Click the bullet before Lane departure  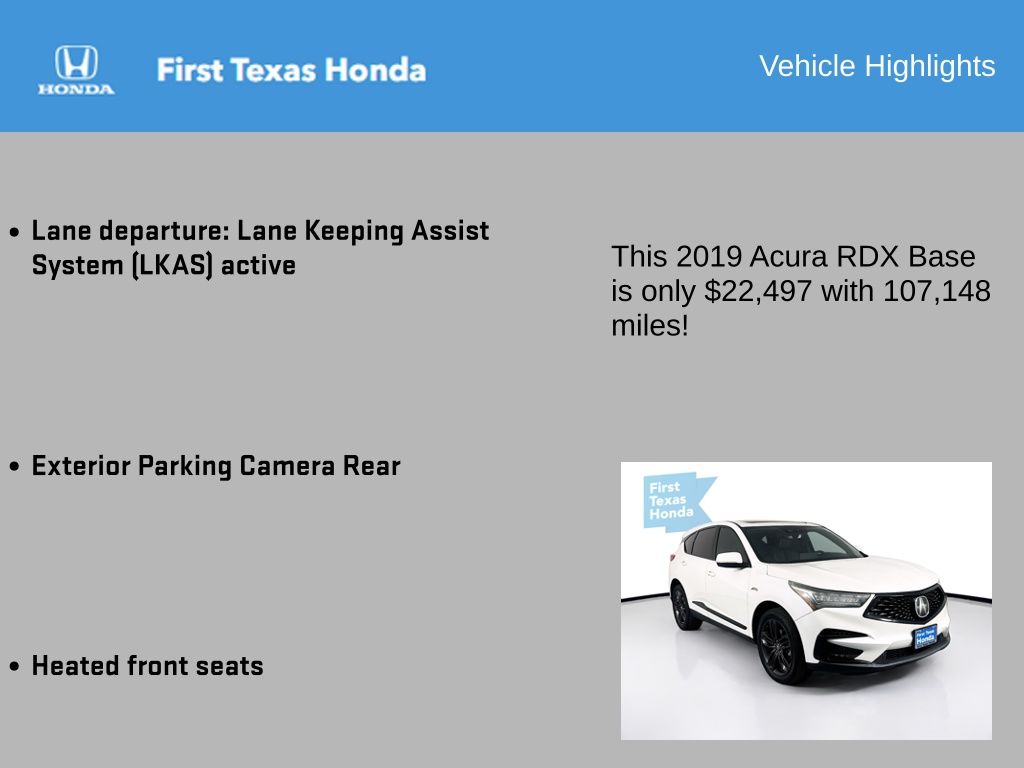[x=15, y=232]
